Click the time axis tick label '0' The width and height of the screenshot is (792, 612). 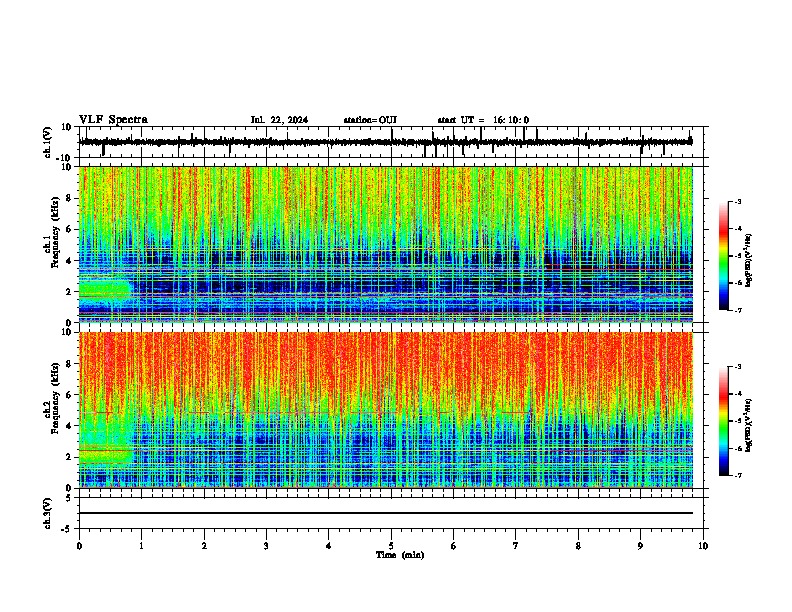click(79, 546)
